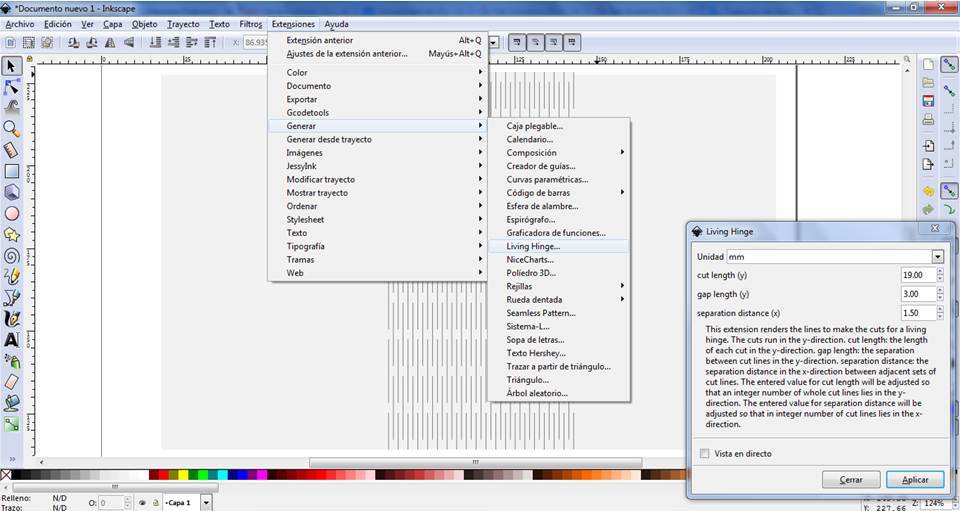Select the Ellipse circle tool

[12, 214]
